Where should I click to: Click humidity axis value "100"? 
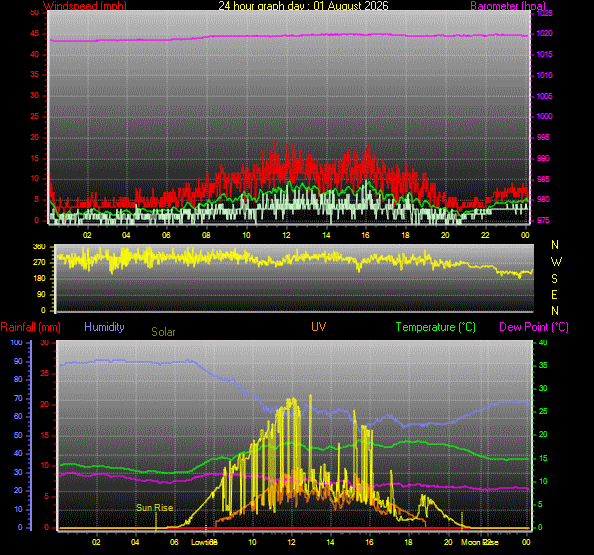click(x=16, y=342)
